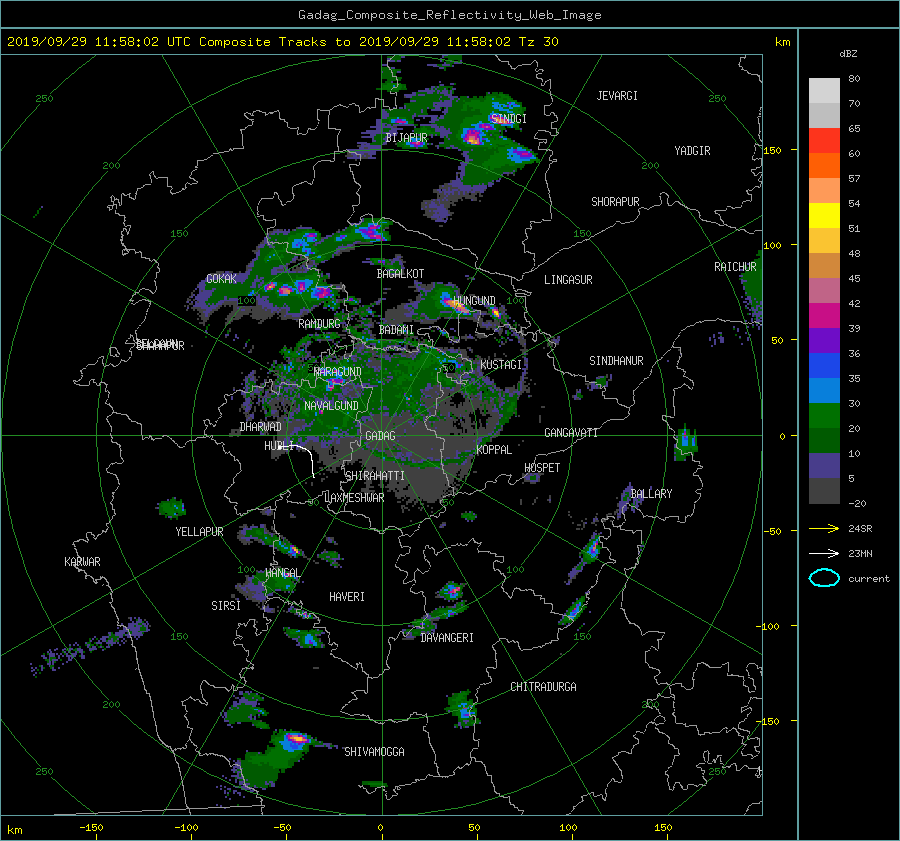Image resolution: width=900 pixels, height=841 pixels.
Task: Click the 100 tick on bottom axis
Action: 568,828
